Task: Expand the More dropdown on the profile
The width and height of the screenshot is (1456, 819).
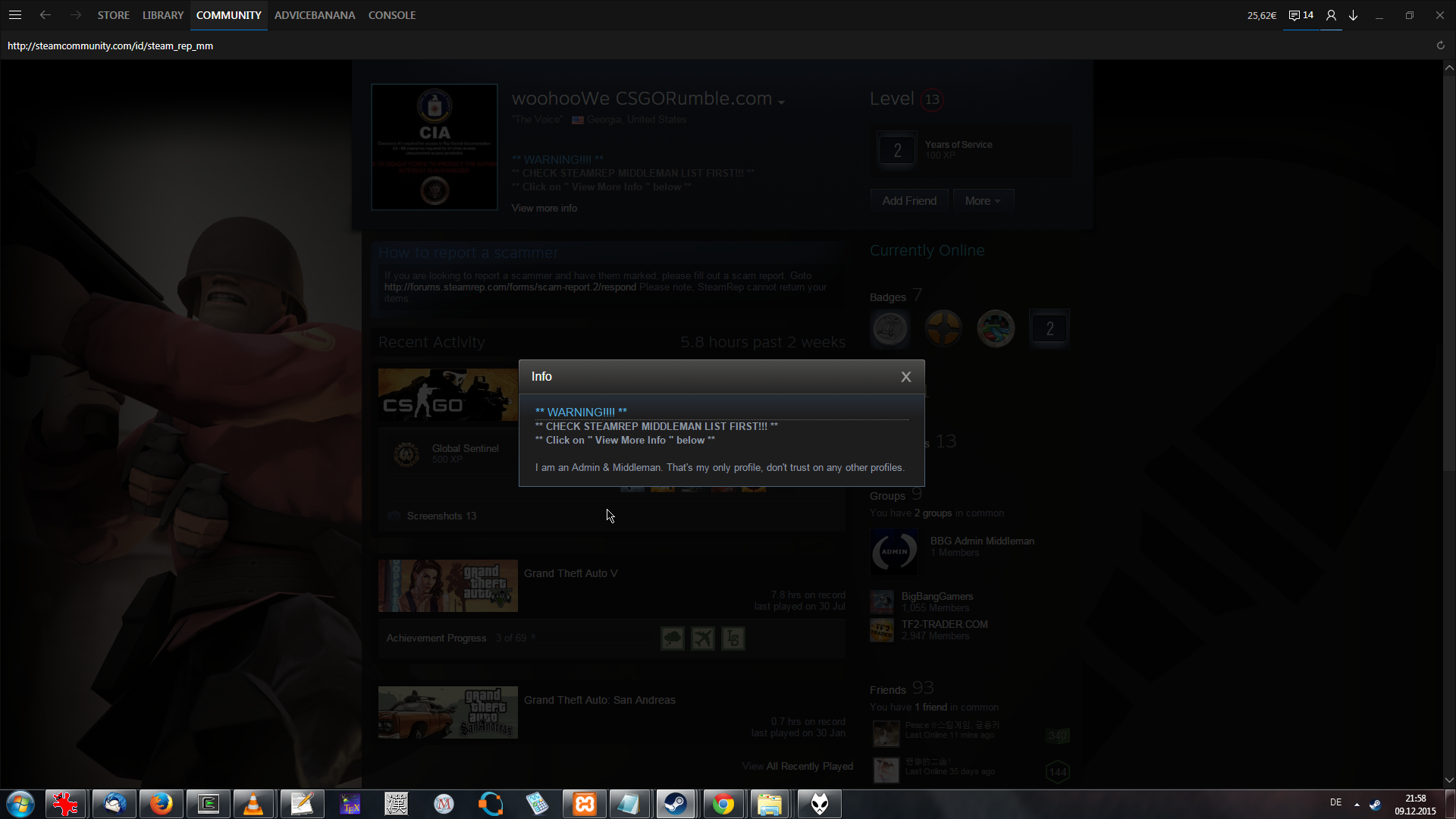Action: click(983, 201)
